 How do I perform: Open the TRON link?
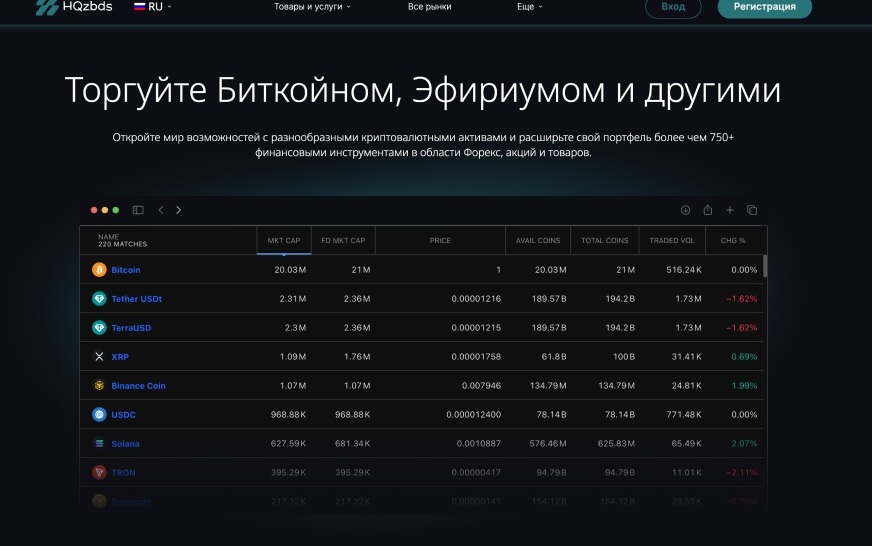coord(123,472)
